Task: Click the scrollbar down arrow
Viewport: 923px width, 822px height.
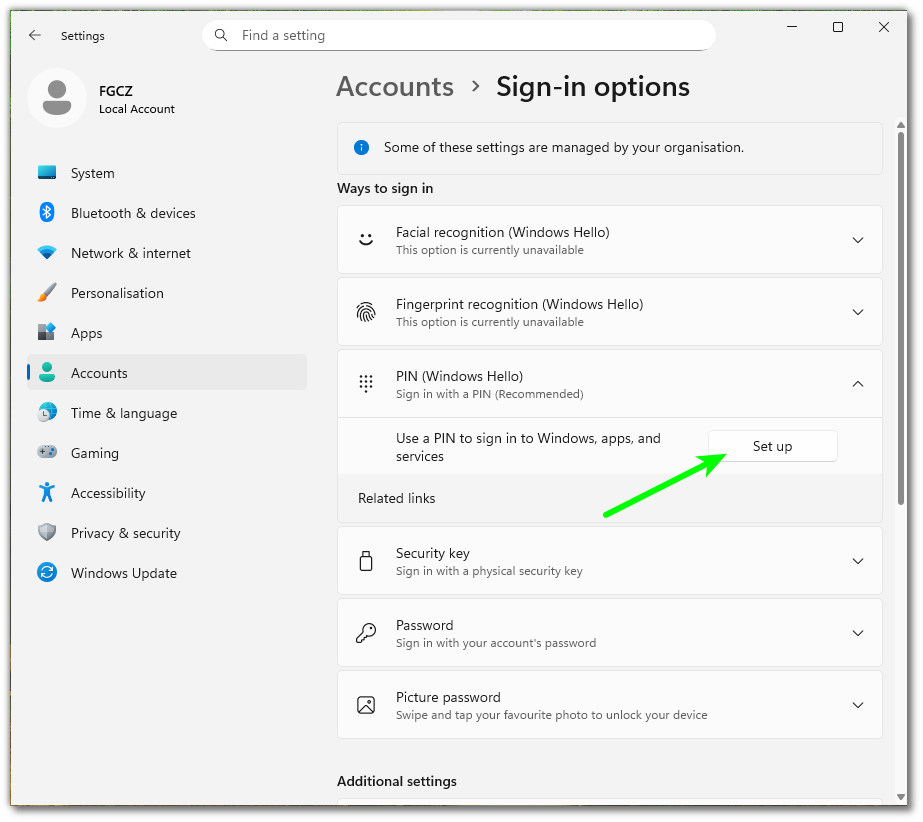Action: 901,797
